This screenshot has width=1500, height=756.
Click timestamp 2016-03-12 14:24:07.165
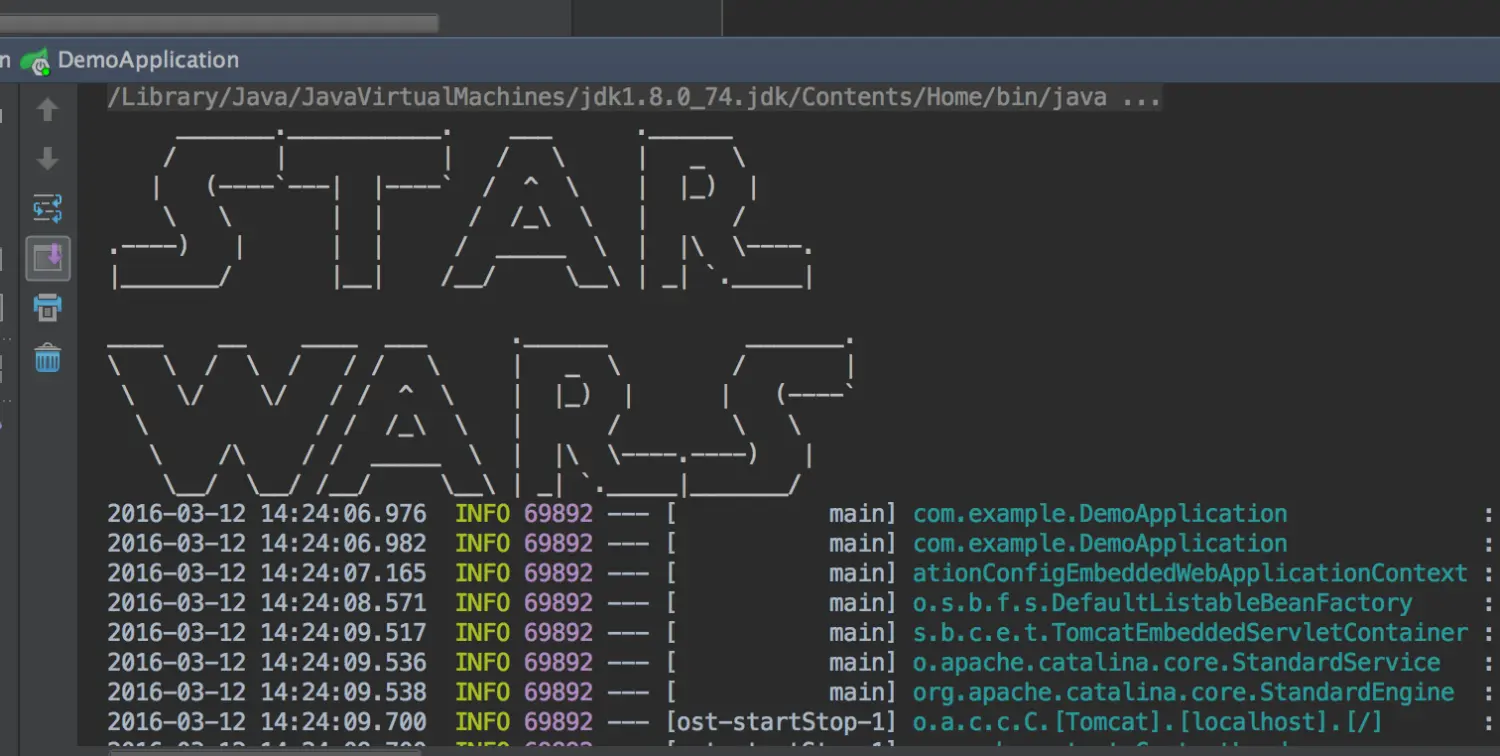pos(267,574)
